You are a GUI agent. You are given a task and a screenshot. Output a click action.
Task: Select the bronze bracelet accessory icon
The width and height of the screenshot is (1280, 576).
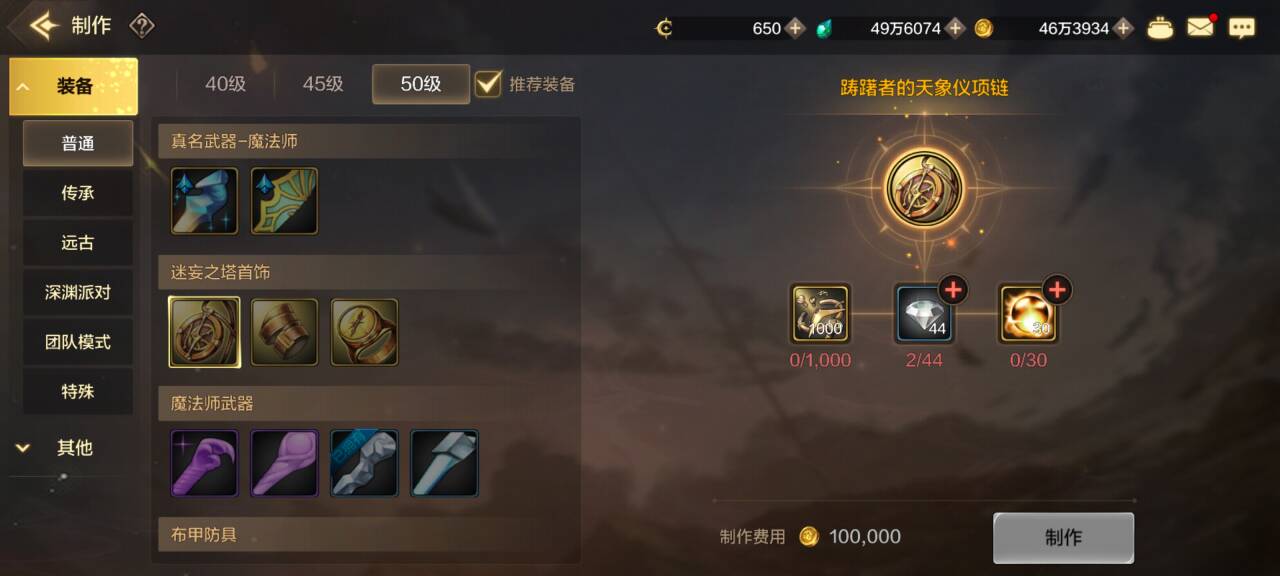[x=284, y=332]
